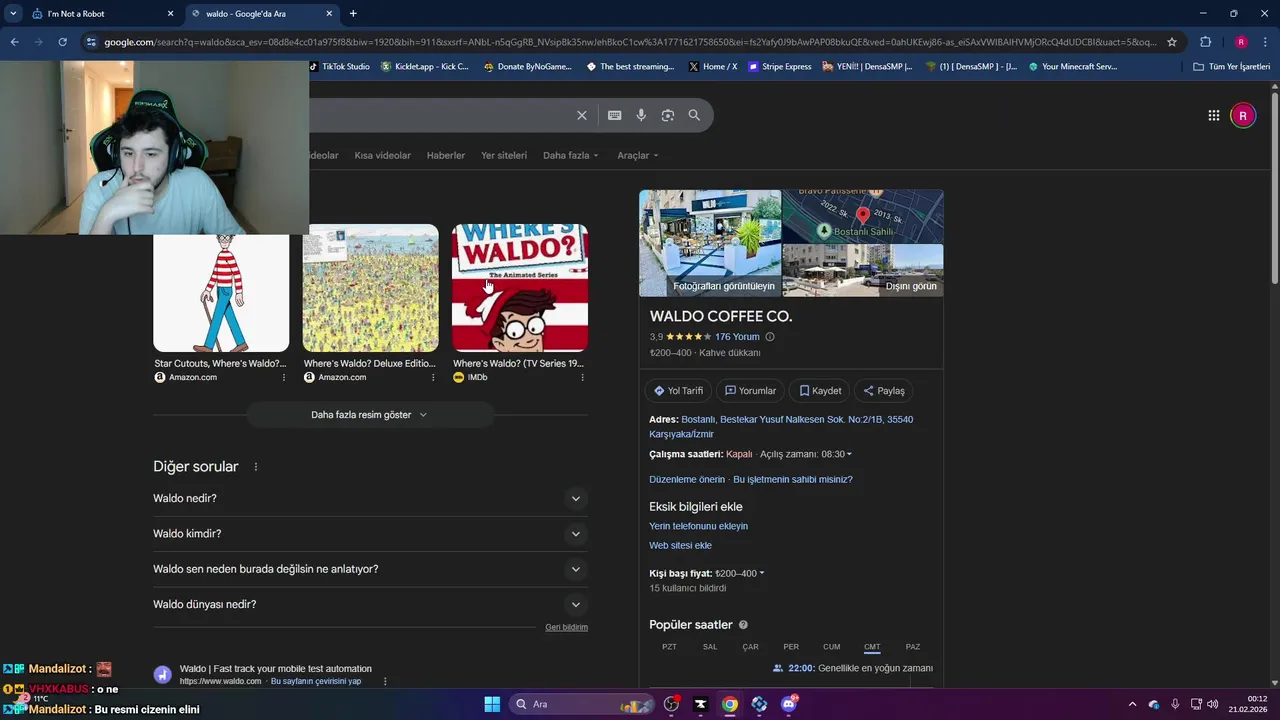Viewport: 1280px width, 720px height.
Task: Open the rating info icon beside 176 Yorum
Action: [769, 337]
